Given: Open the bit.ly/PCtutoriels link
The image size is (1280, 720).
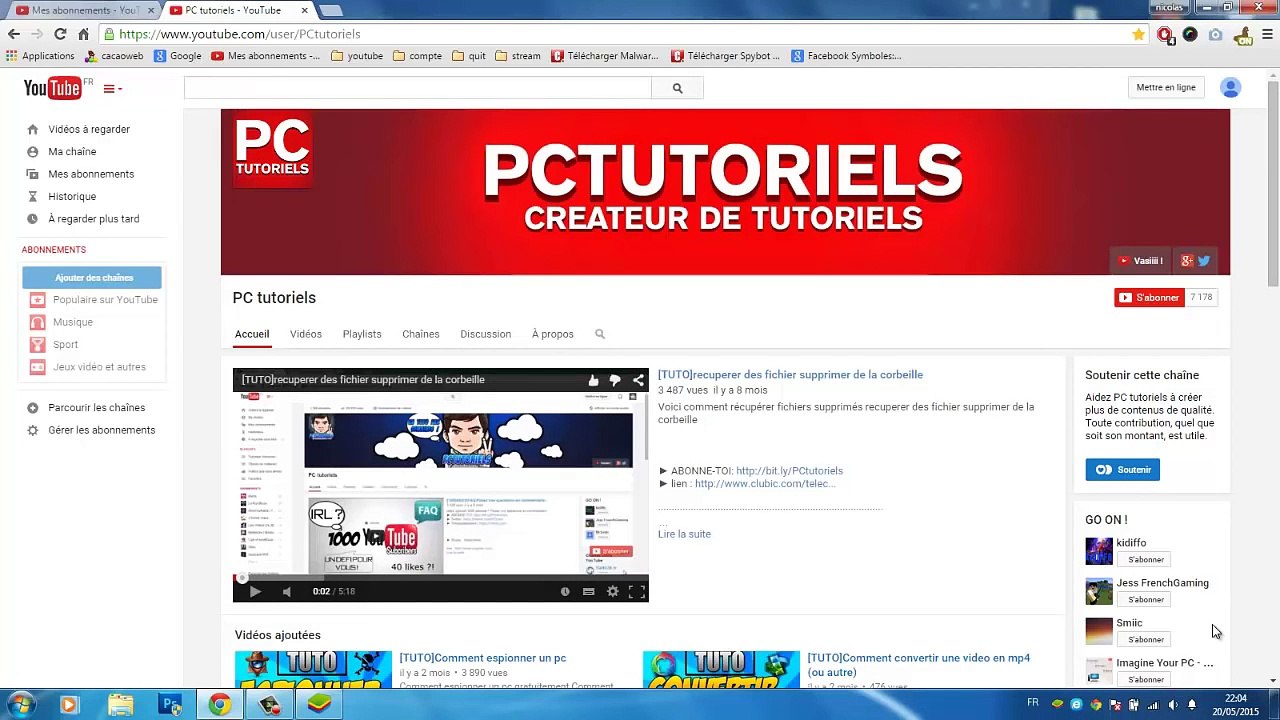Looking at the screenshot, I should click(x=789, y=471).
